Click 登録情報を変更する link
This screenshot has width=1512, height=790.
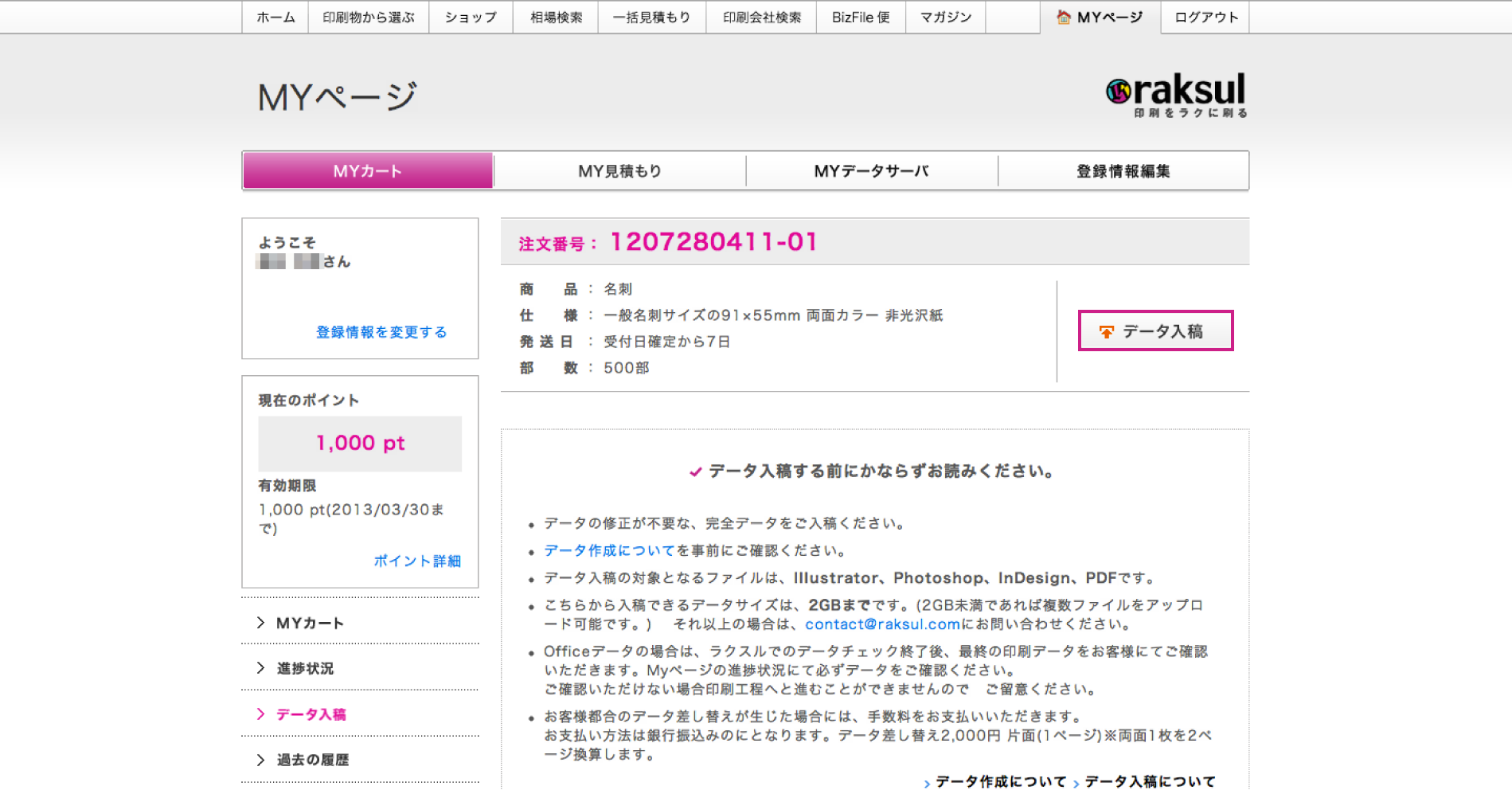[381, 332]
